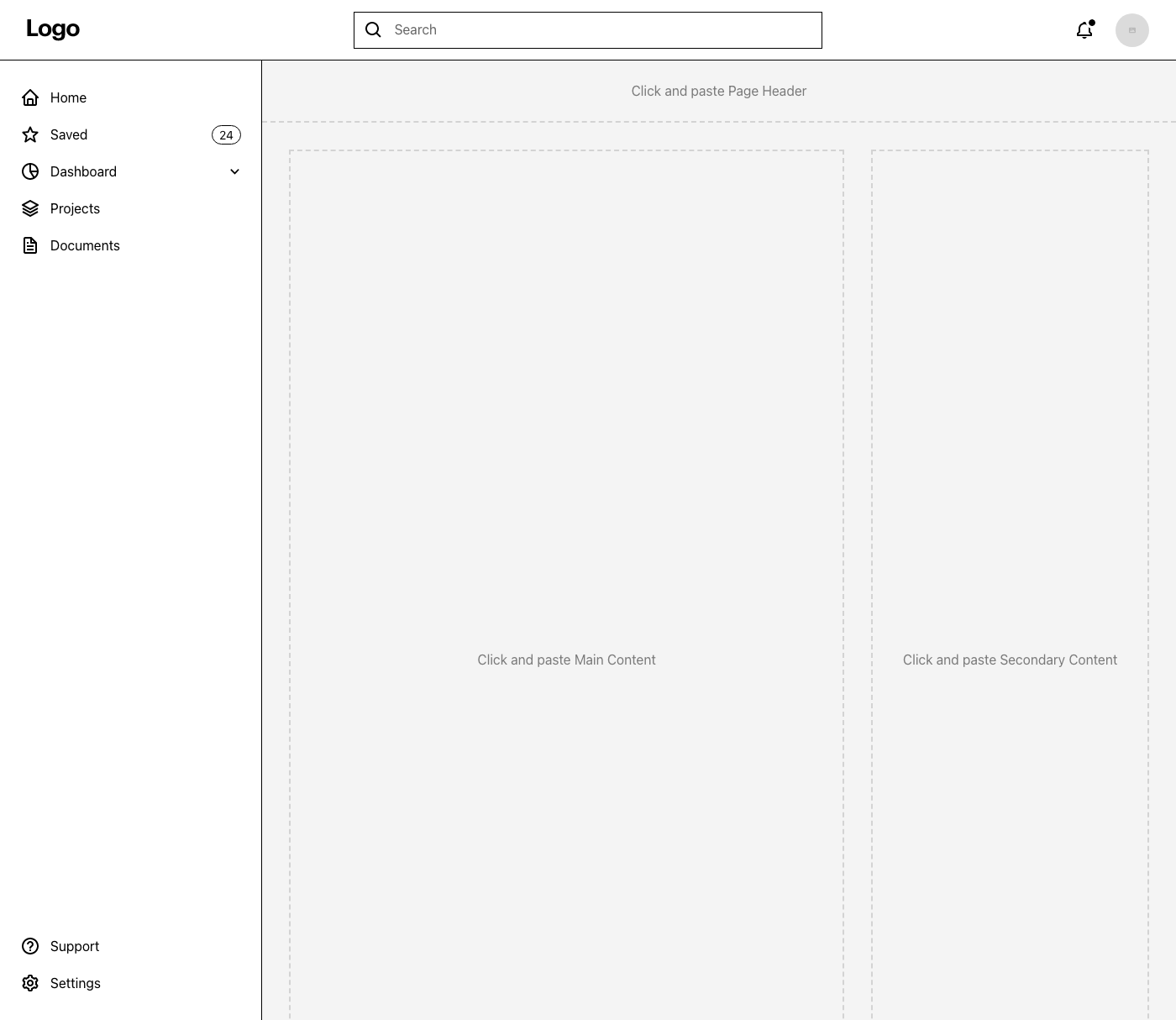Go to Documents in the sidebar
Screen dimensions: 1176x1020
pos(131,245)
